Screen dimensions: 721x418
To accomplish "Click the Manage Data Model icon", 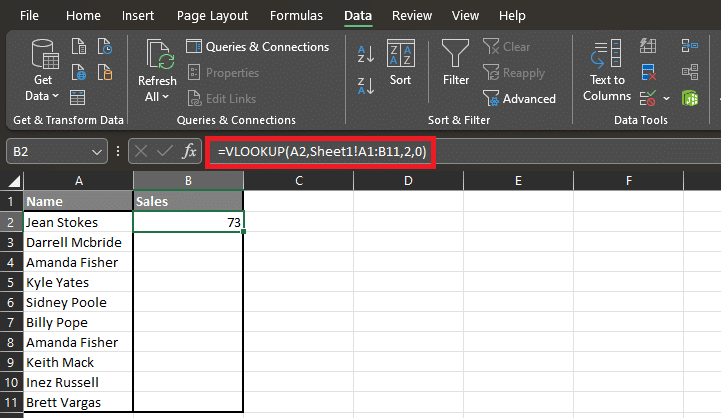I will (690, 98).
